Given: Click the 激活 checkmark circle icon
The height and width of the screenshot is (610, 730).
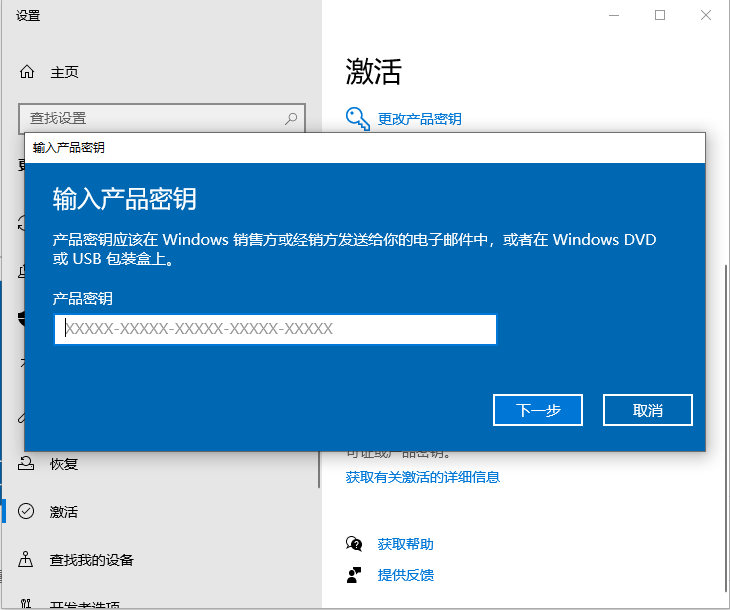Looking at the screenshot, I should (27, 512).
